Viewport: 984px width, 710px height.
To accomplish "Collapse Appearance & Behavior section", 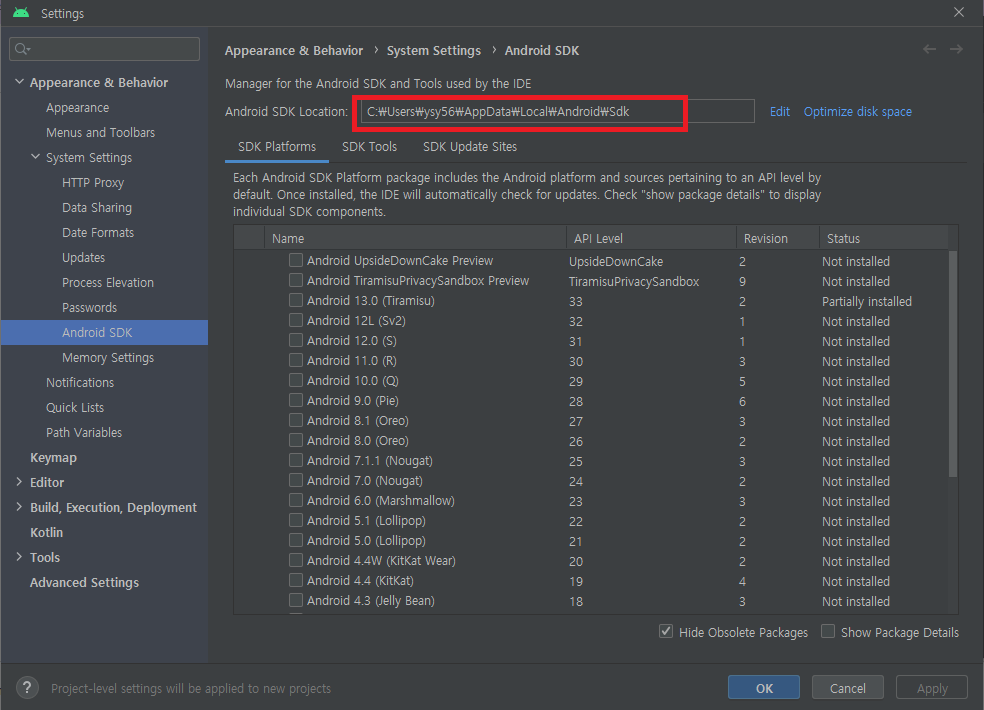I will (19, 82).
